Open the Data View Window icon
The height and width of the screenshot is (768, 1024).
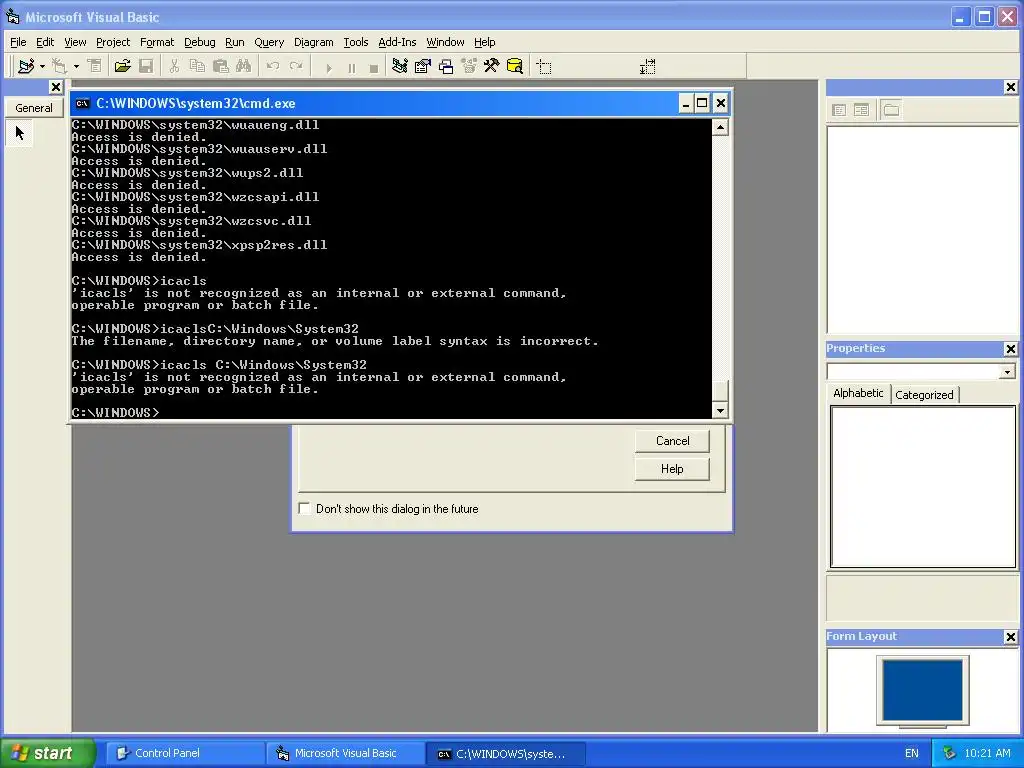515,66
